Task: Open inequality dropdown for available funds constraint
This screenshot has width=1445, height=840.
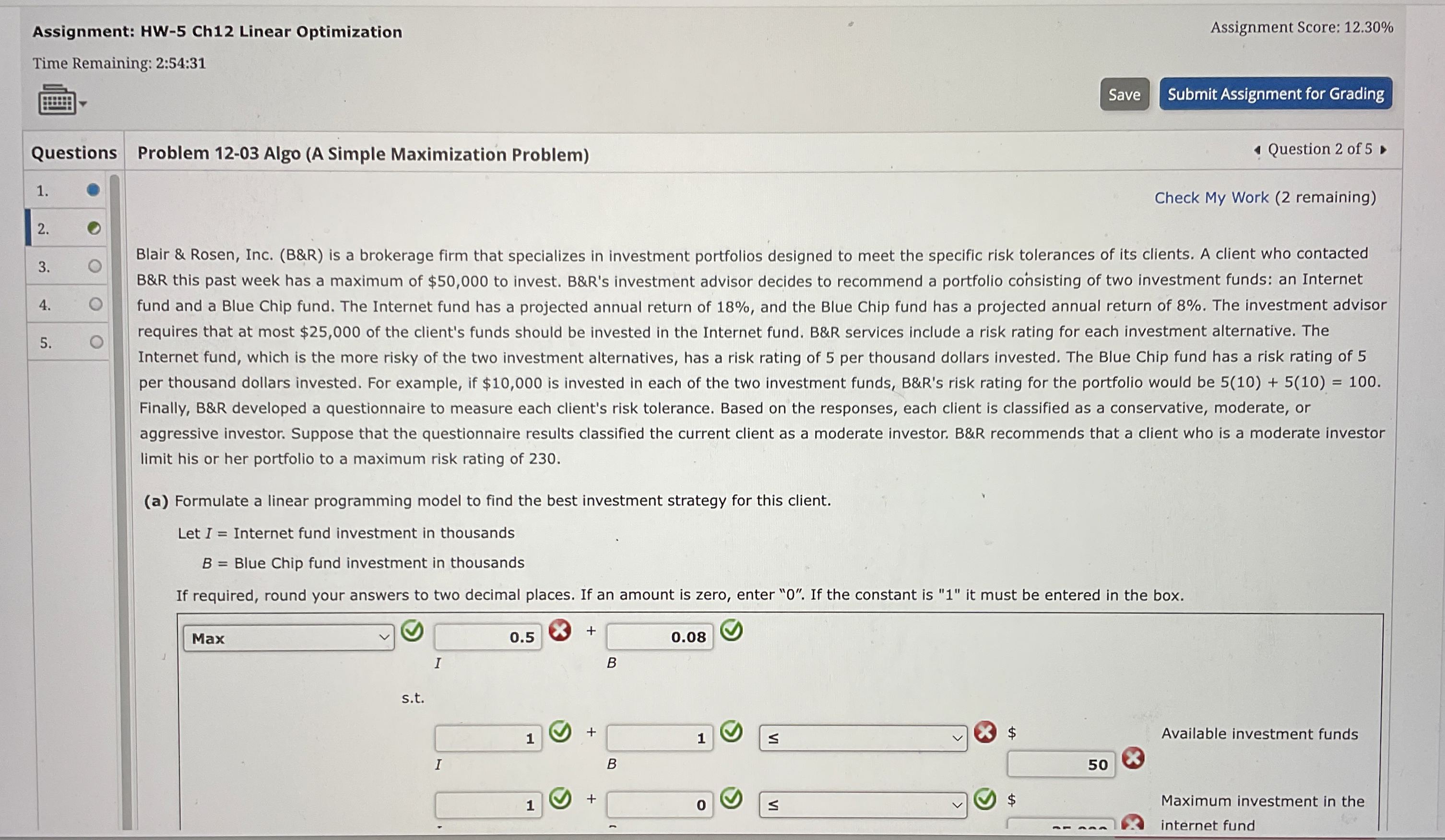Action: [863, 738]
